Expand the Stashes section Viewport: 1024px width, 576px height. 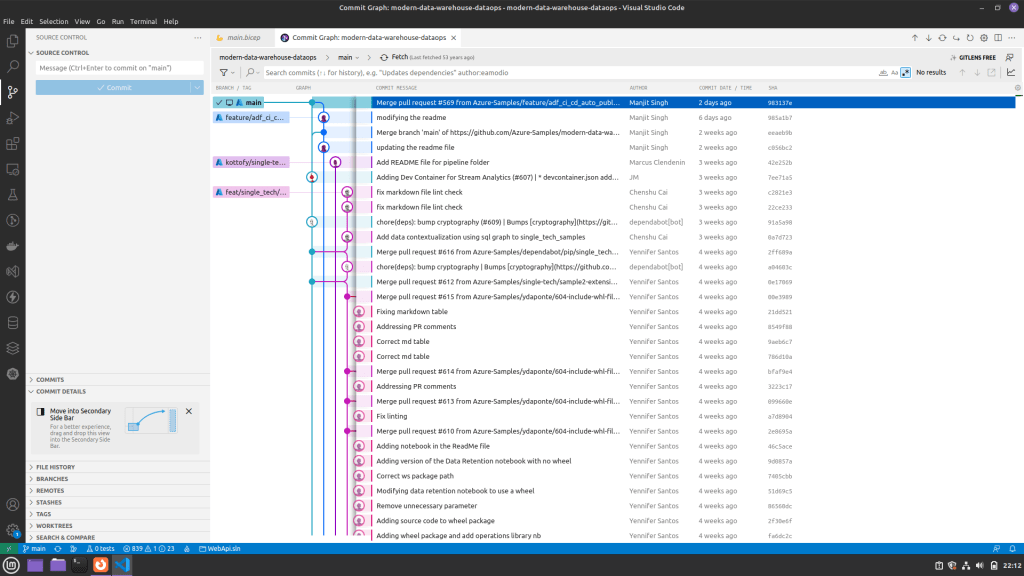click(50, 502)
